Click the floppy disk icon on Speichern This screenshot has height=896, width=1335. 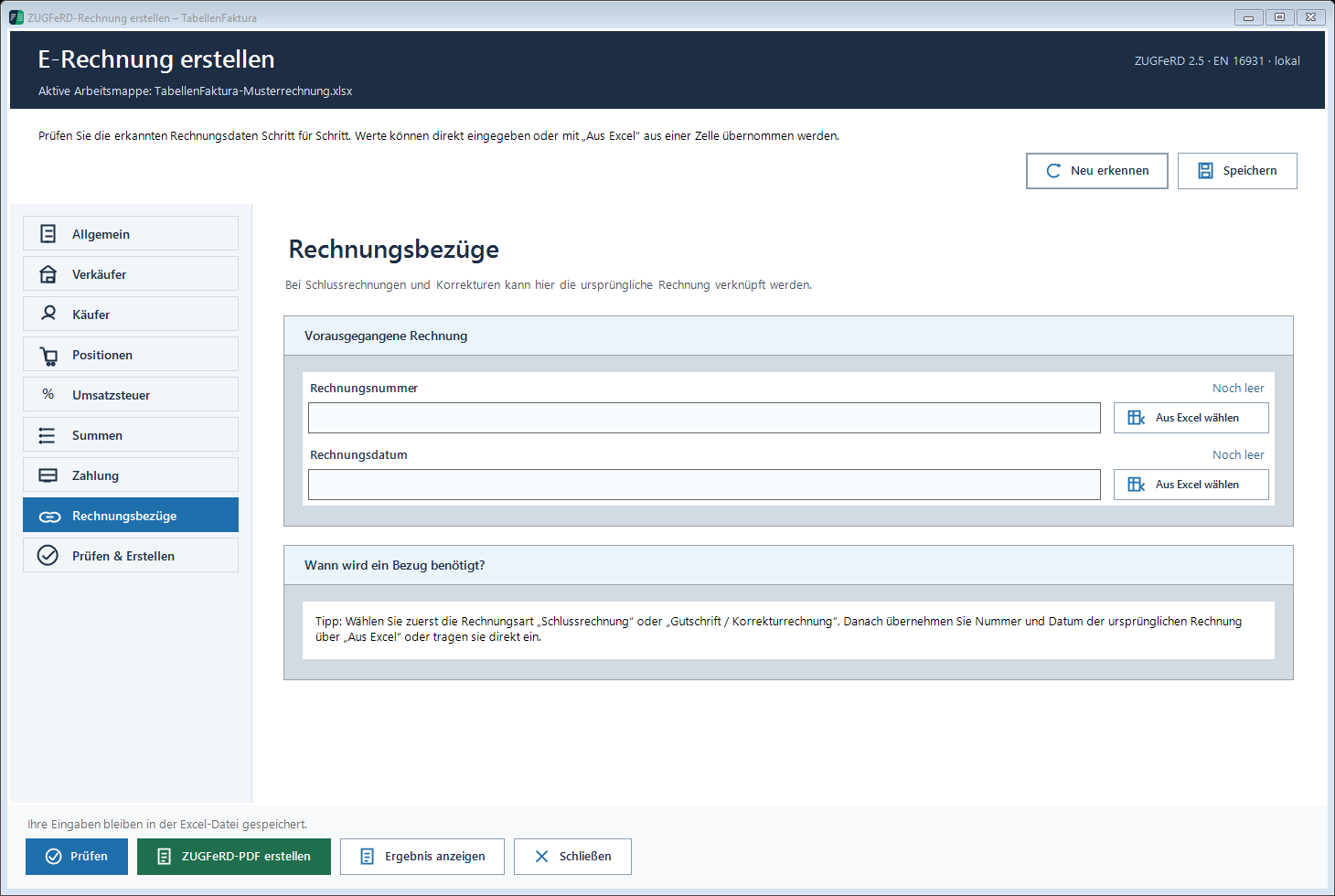(x=1205, y=171)
